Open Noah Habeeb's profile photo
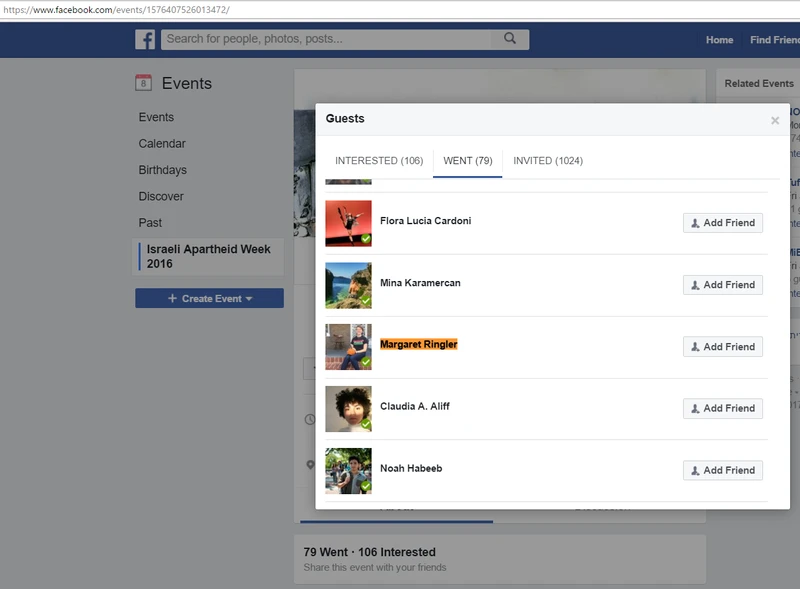 click(x=348, y=471)
